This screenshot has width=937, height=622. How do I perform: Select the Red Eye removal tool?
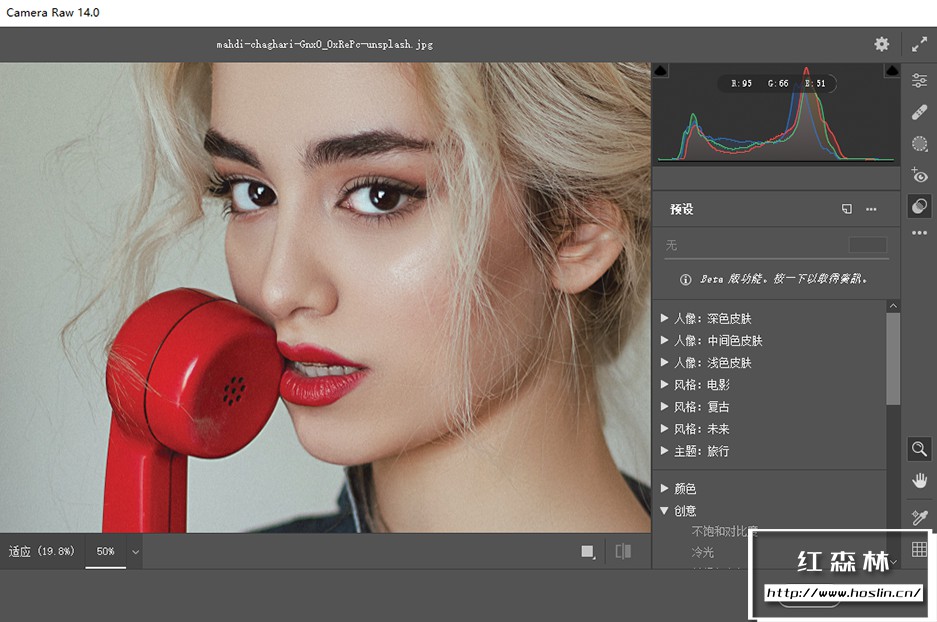919,175
